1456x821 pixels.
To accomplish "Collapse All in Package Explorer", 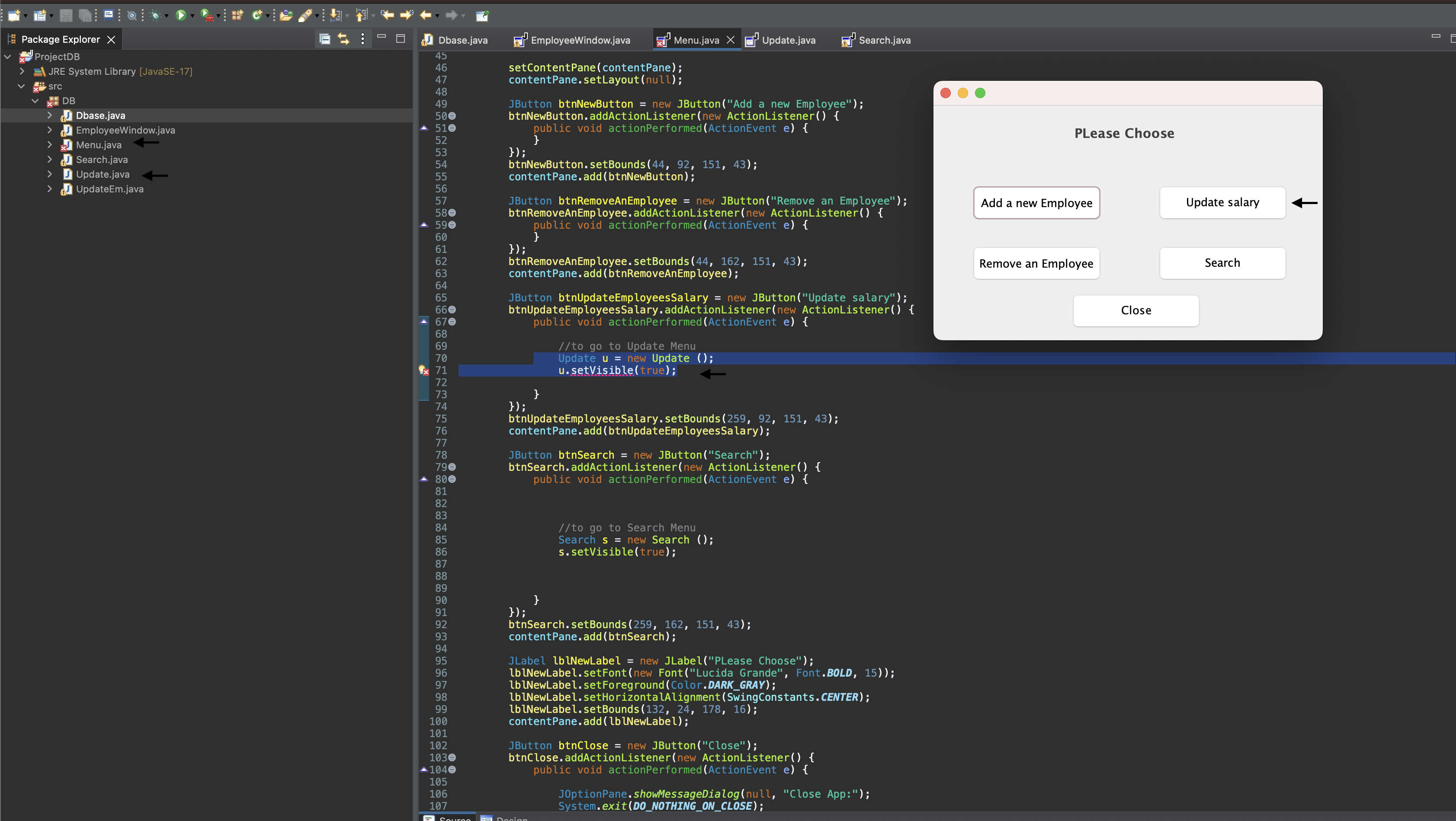I will tap(324, 39).
